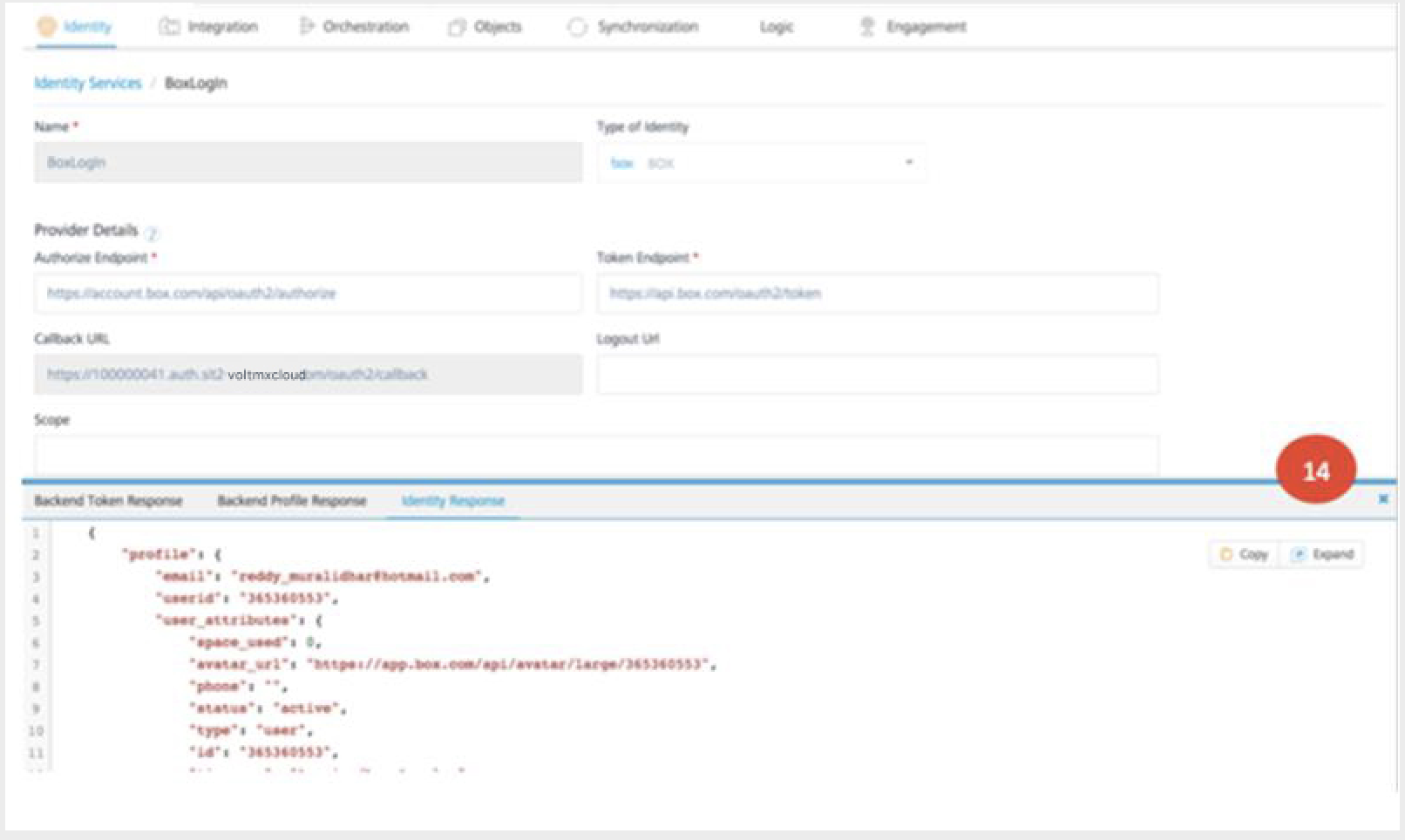Viewport: 1405px width, 840px height.
Task: Click the empty Logout Url field
Action: [x=878, y=375]
